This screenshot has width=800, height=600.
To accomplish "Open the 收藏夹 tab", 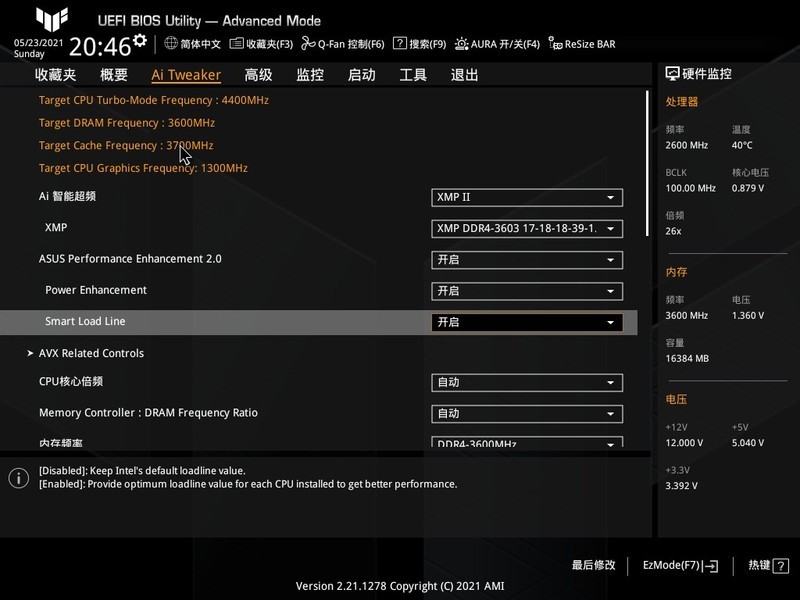I will [56, 75].
